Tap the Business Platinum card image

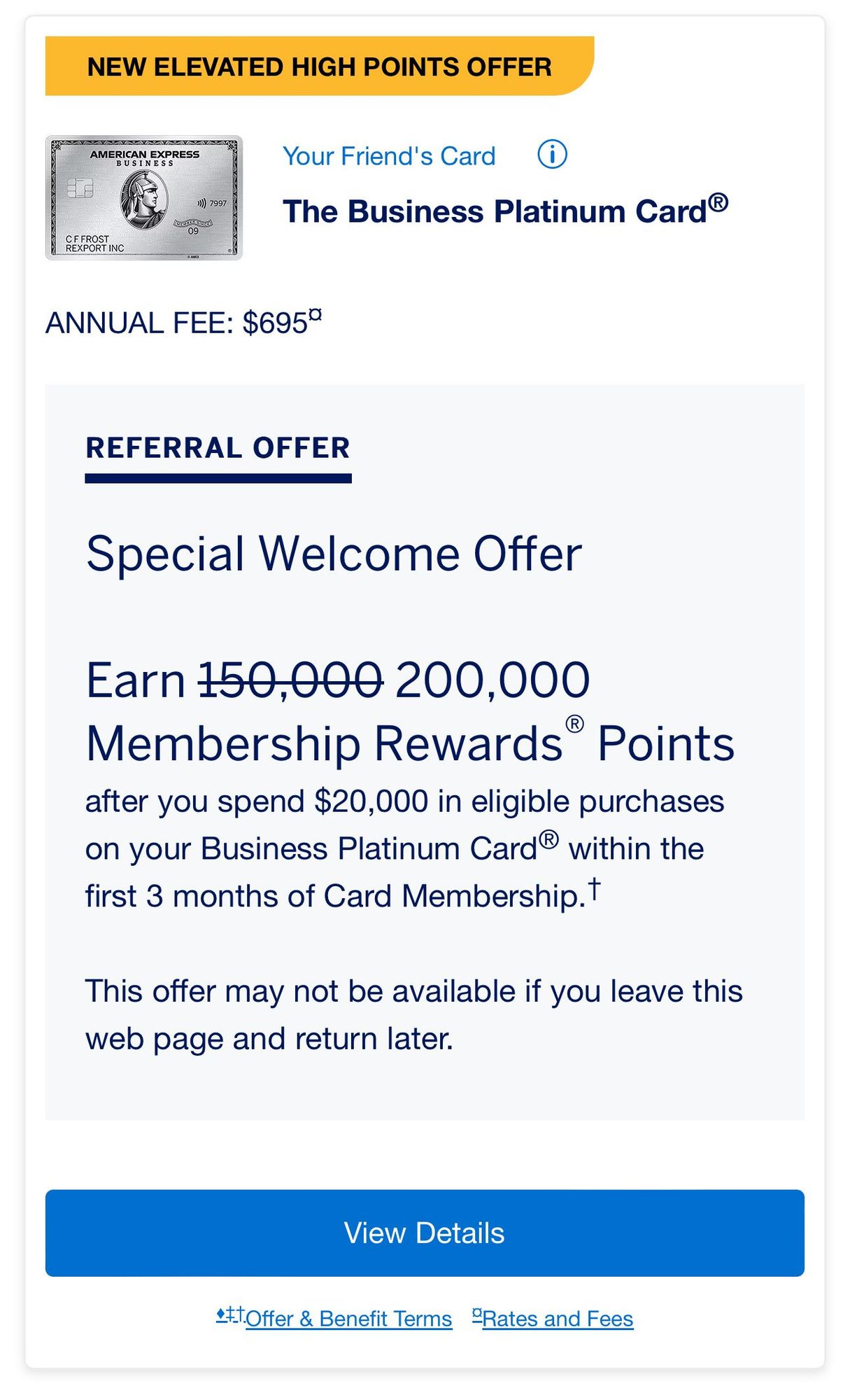(x=144, y=198)
